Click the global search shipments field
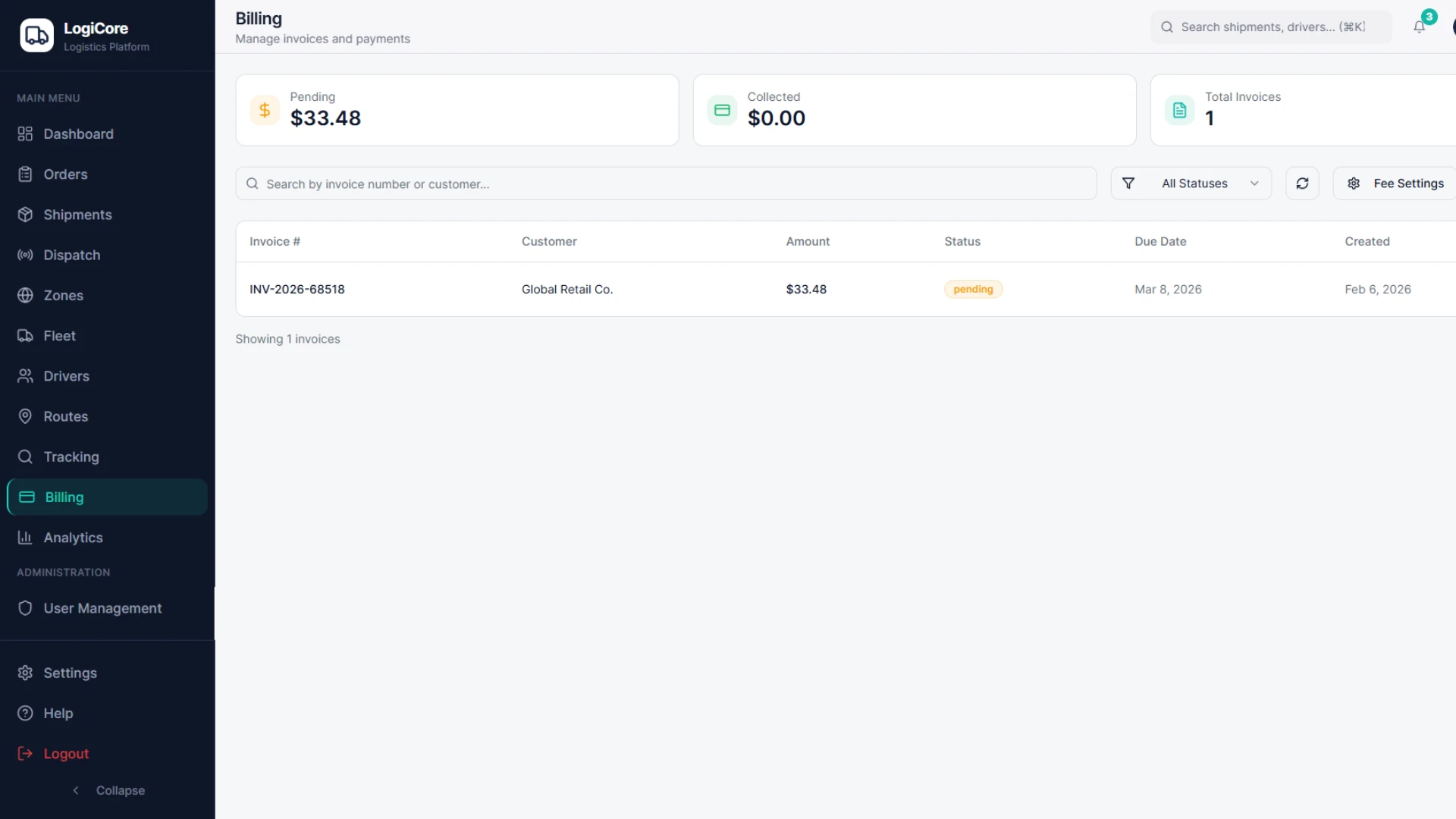 pyautogui.click(x=1271, y=27)
